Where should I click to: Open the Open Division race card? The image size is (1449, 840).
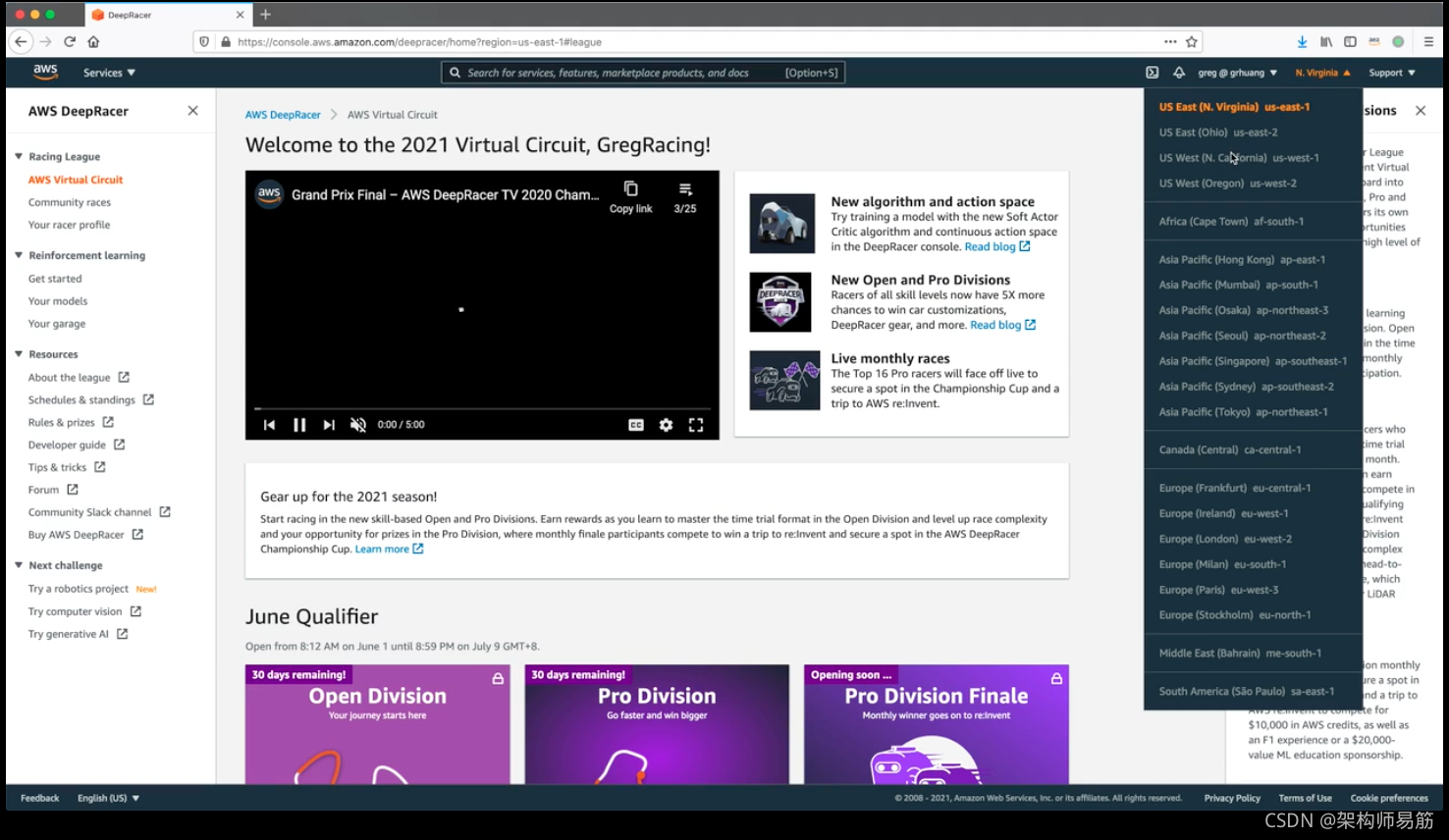[x=378, y=724]
